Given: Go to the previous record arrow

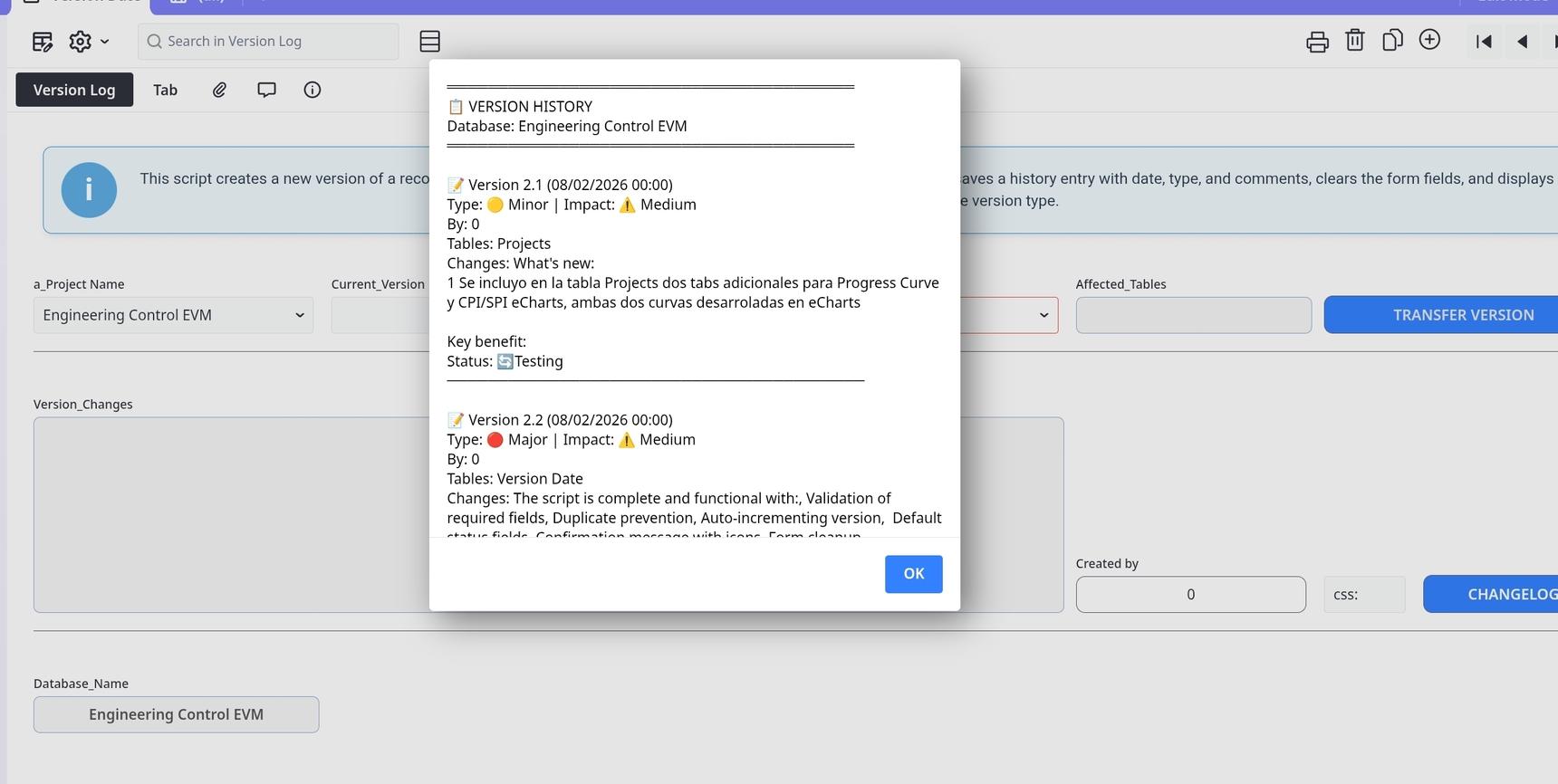Looking at the screenshot, I should click(x=1523, y=42).
